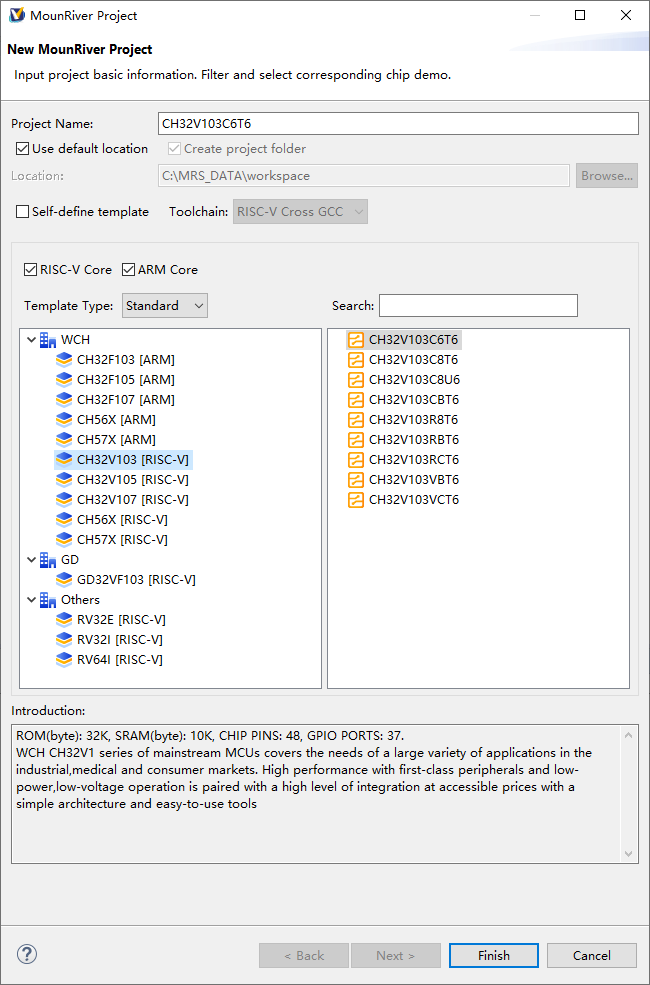
Task: Open help via the question mark icon
Action: point(27,955)
